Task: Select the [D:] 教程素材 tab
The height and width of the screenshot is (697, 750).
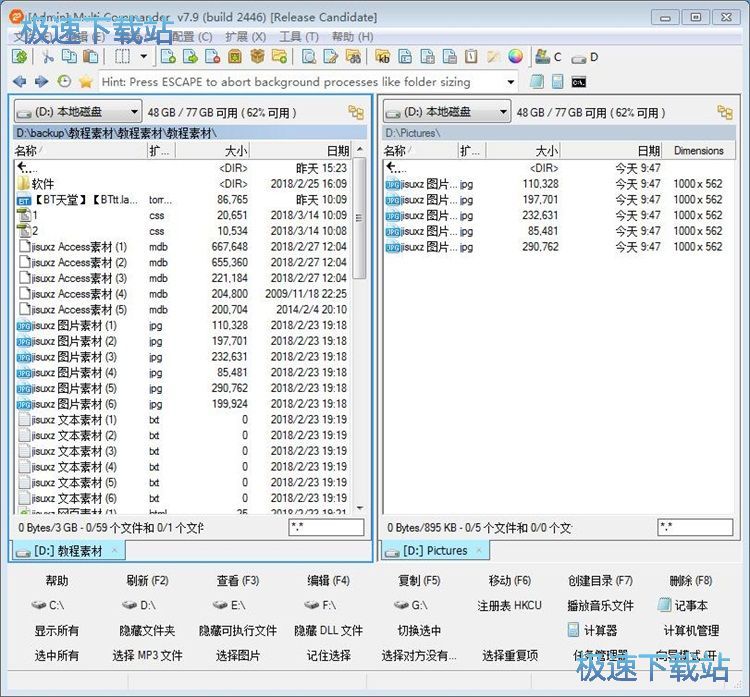Action: (68, 551)
